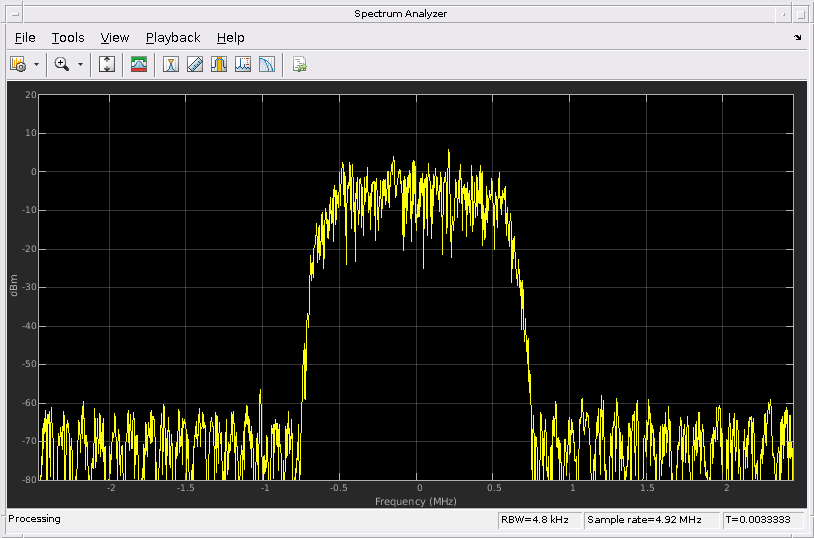
Task: Open the ruler-shaped measurements icon
Action: tap(195, 64)
